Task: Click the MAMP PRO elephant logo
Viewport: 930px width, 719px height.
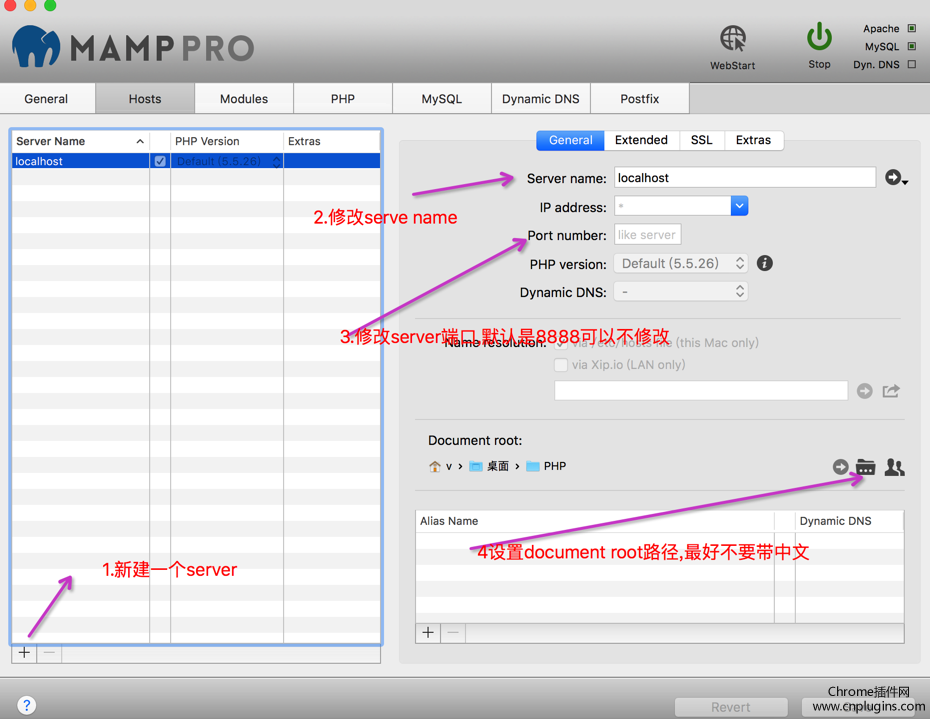Action: pos(36,46)
